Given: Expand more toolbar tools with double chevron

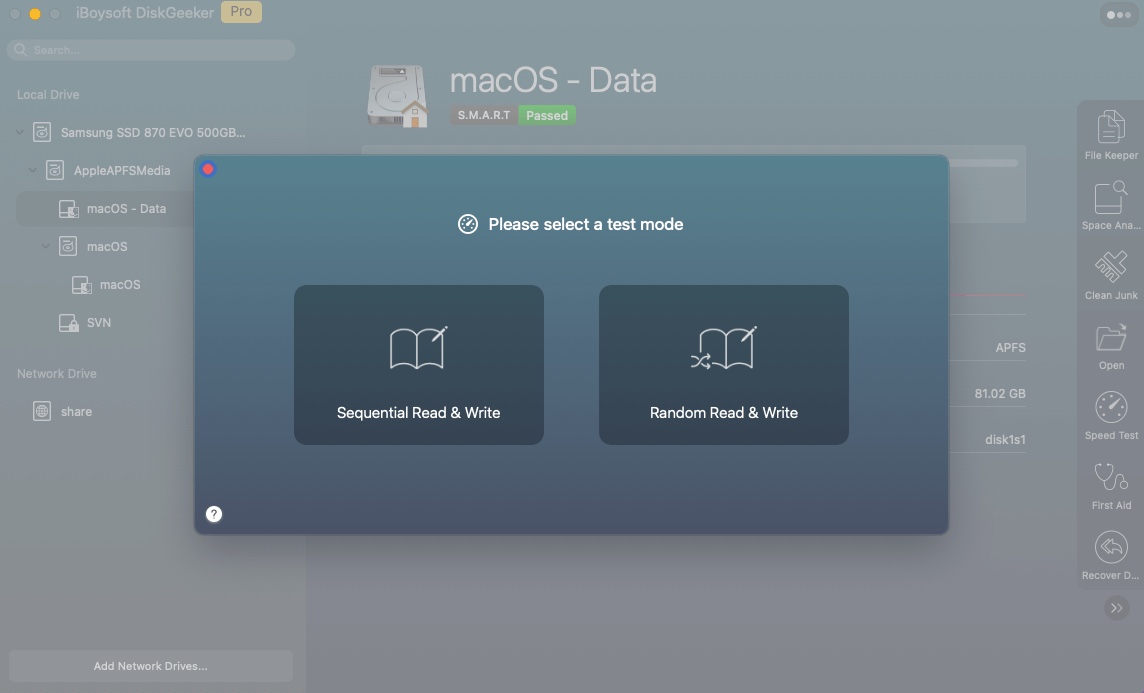Looking at the screenshot, I should click(1116, 608).
